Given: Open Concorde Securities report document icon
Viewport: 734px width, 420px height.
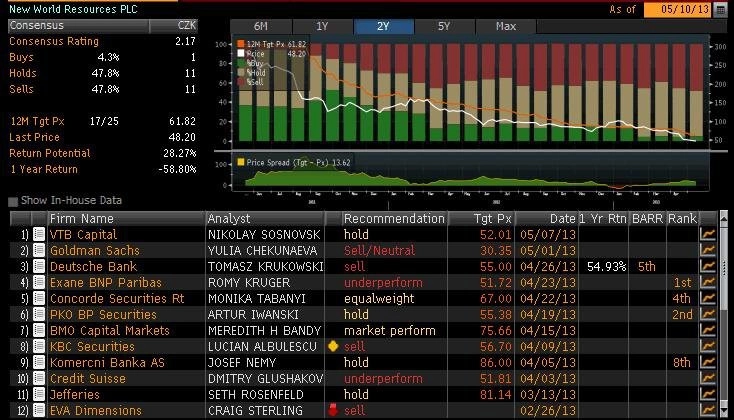Looking at the screenshot, I should pos(39,298).
